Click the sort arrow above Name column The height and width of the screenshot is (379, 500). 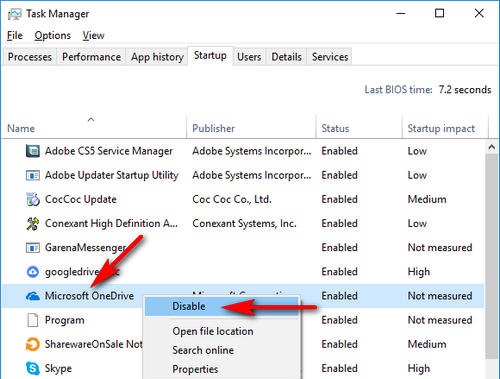[x=91, y=119]
